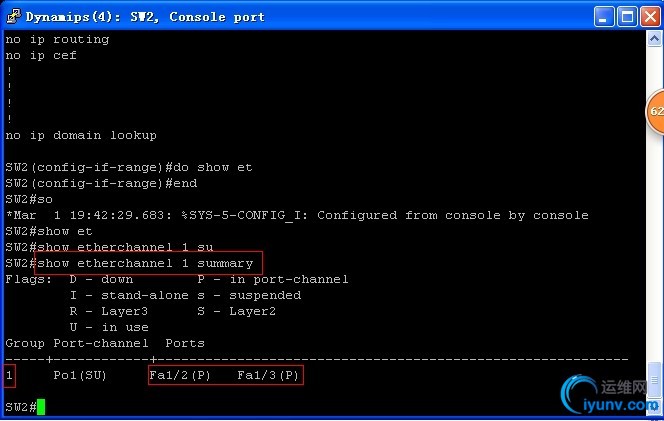Close the Dynamips SW2 console window
The image size is (664, 421).
pos(650,17)
